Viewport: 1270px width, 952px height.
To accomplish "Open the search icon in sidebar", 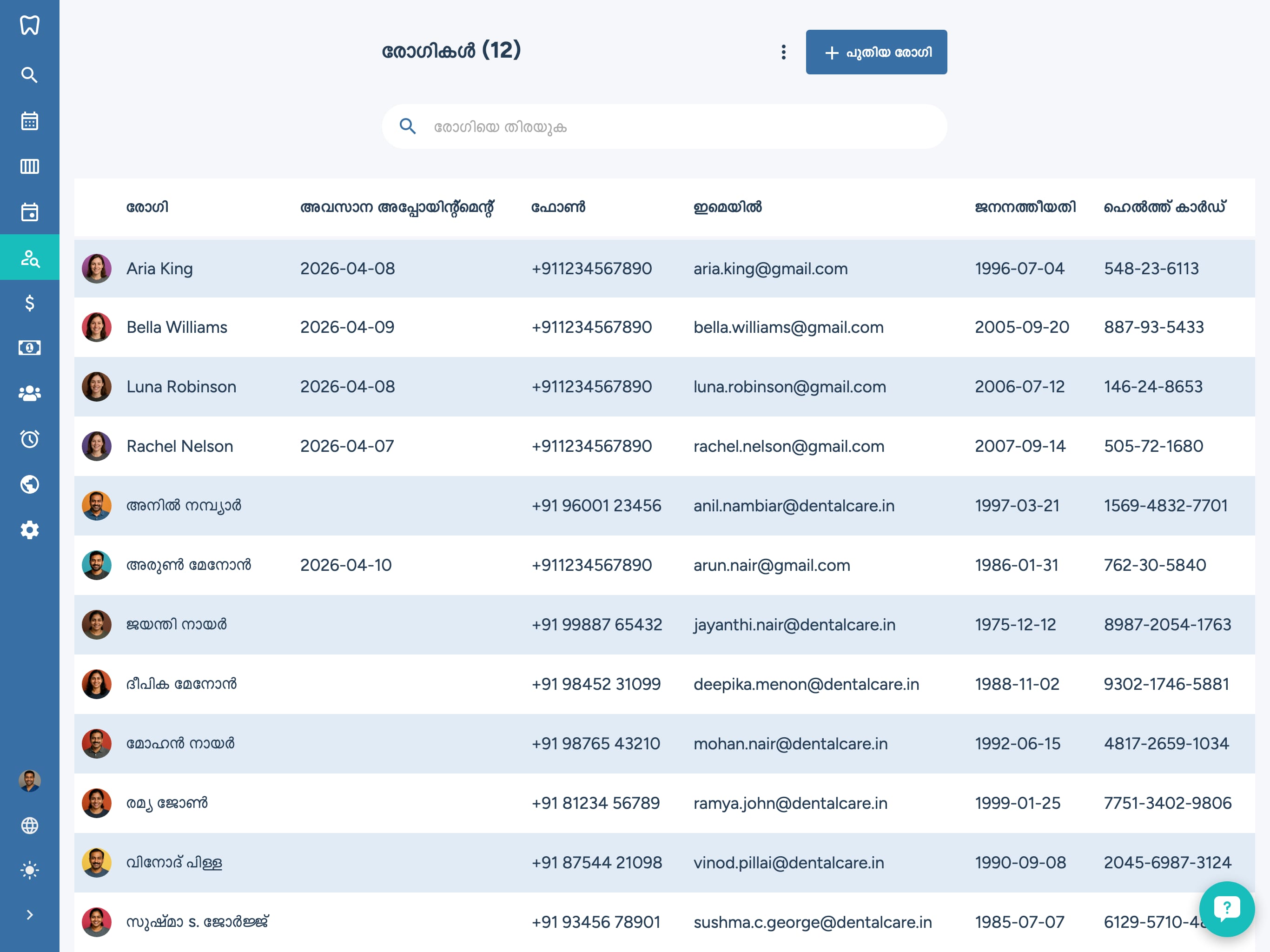I will 29,75.
